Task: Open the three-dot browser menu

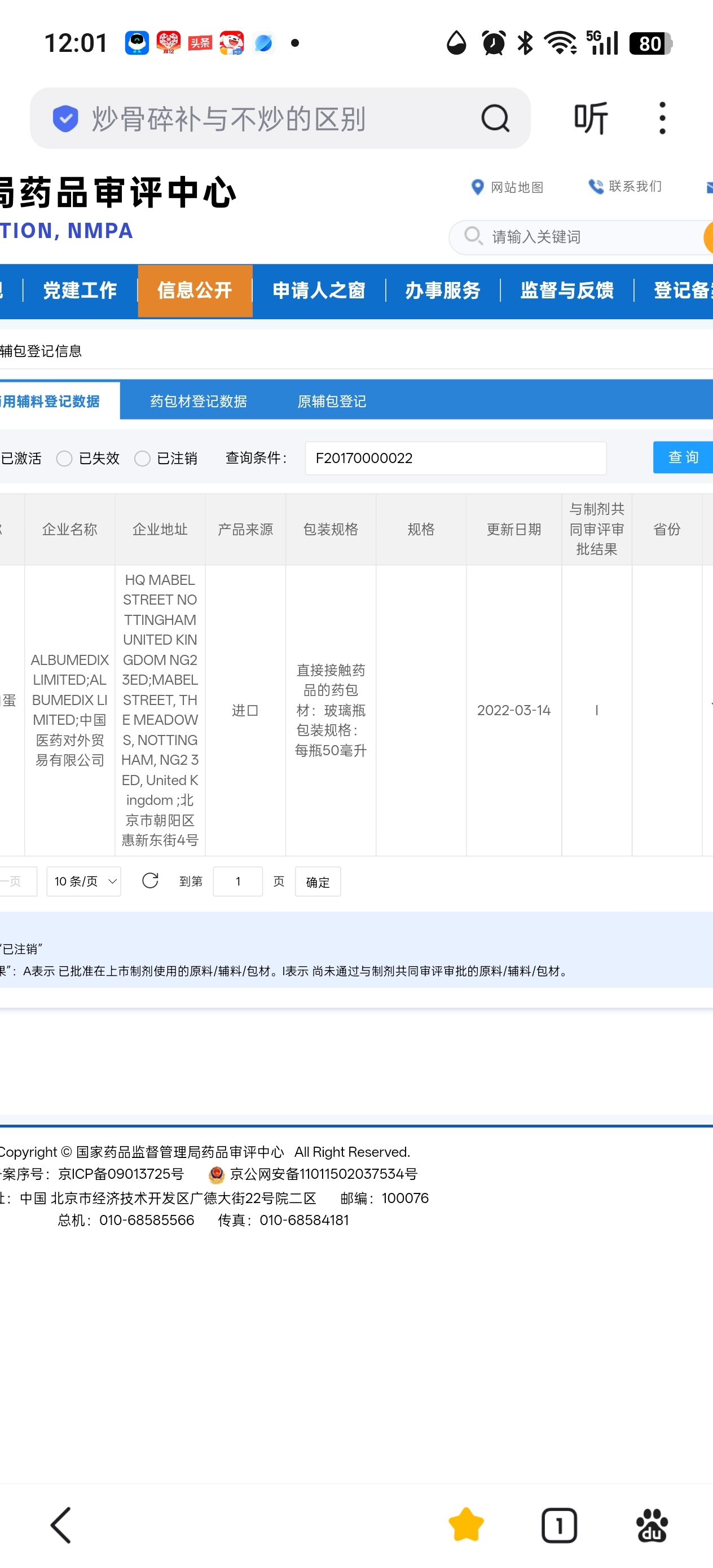Action: [x=662, y=118]
